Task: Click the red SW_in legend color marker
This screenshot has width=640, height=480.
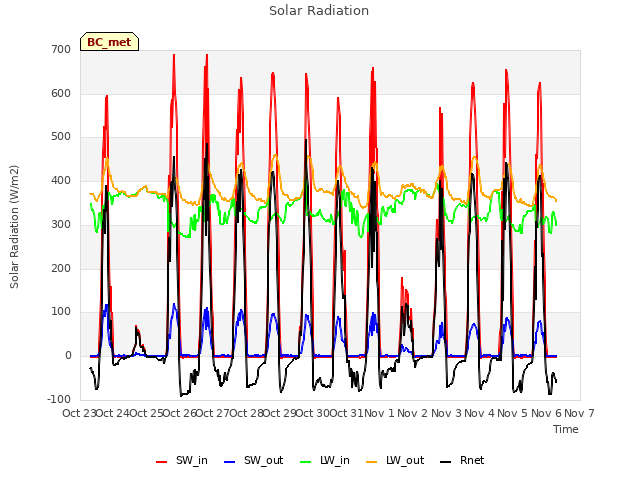Action: tap(162, 462)
